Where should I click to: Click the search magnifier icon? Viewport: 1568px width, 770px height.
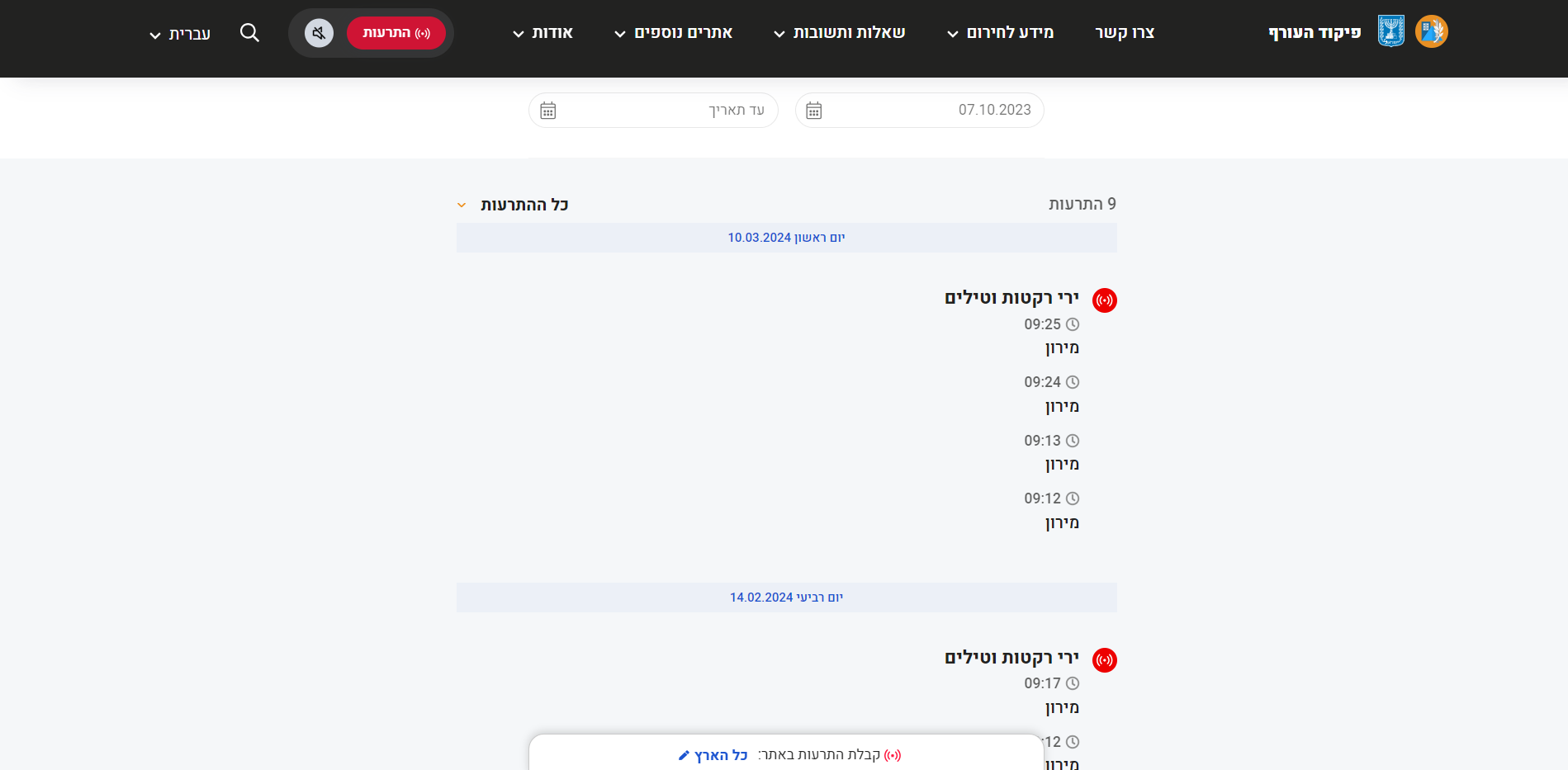249,33
